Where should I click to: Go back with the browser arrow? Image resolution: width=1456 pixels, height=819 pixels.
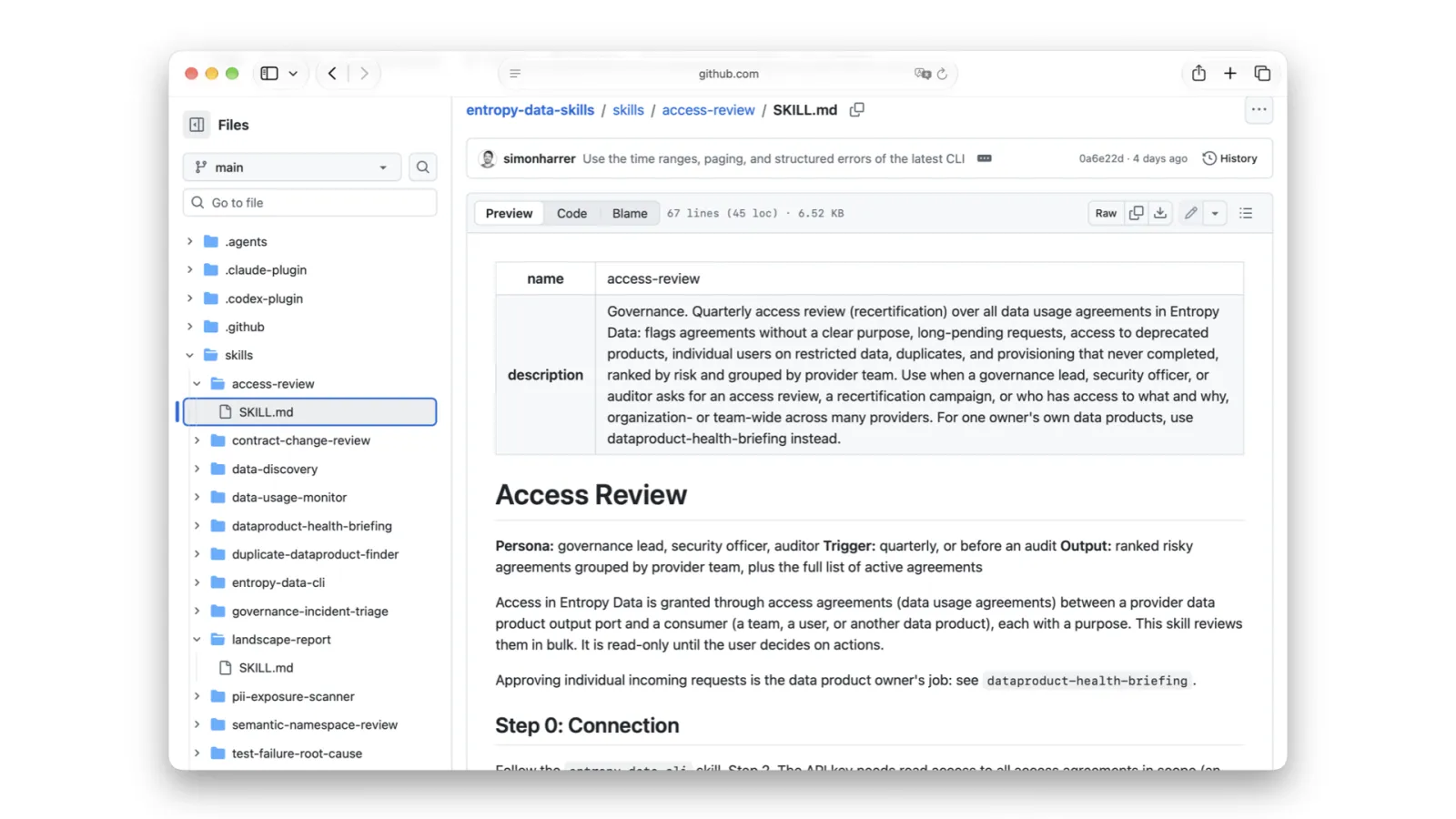click(x=332, y=74)
